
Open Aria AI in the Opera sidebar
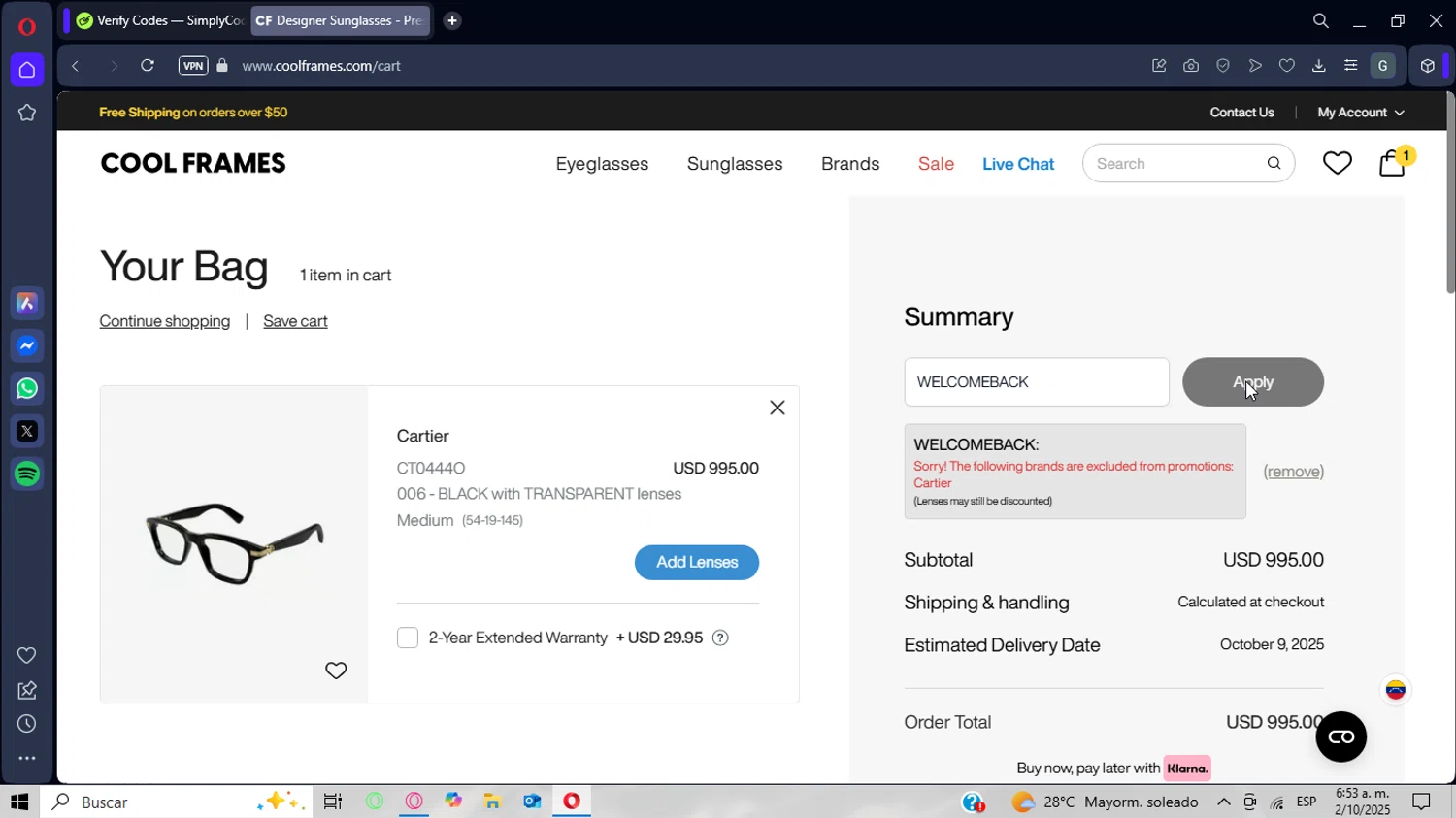[x=27, y=304]
